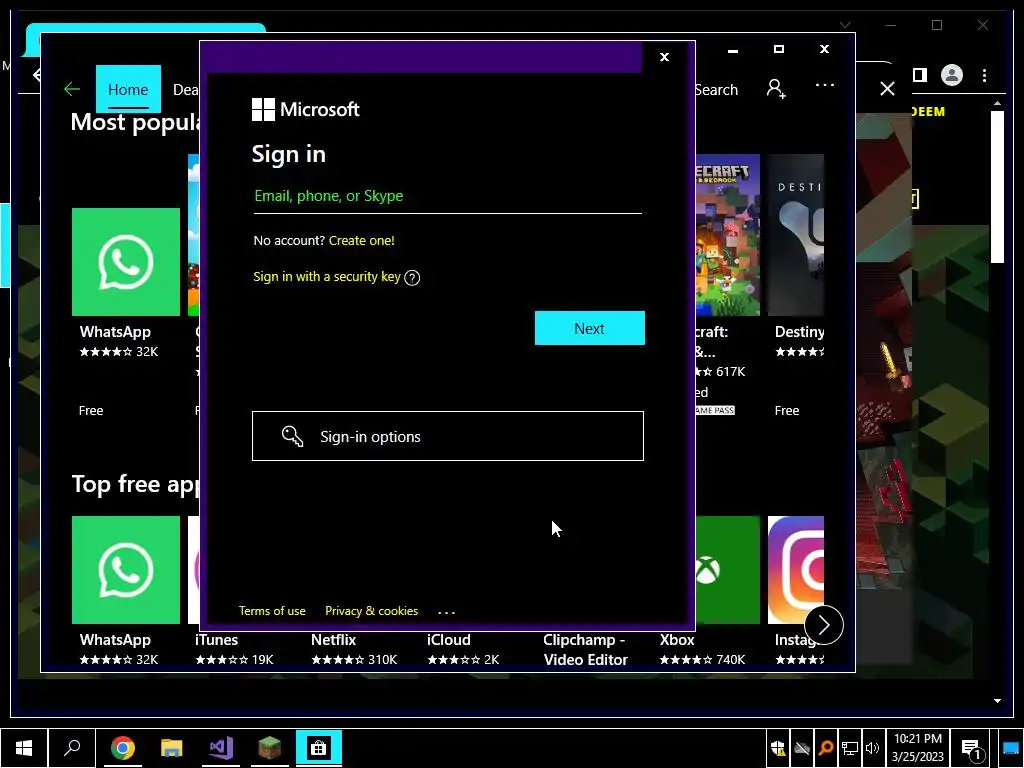Switch to Chrome in the taskbar
The width and height of the screenshot is (1024, 768).
(122, 748)
